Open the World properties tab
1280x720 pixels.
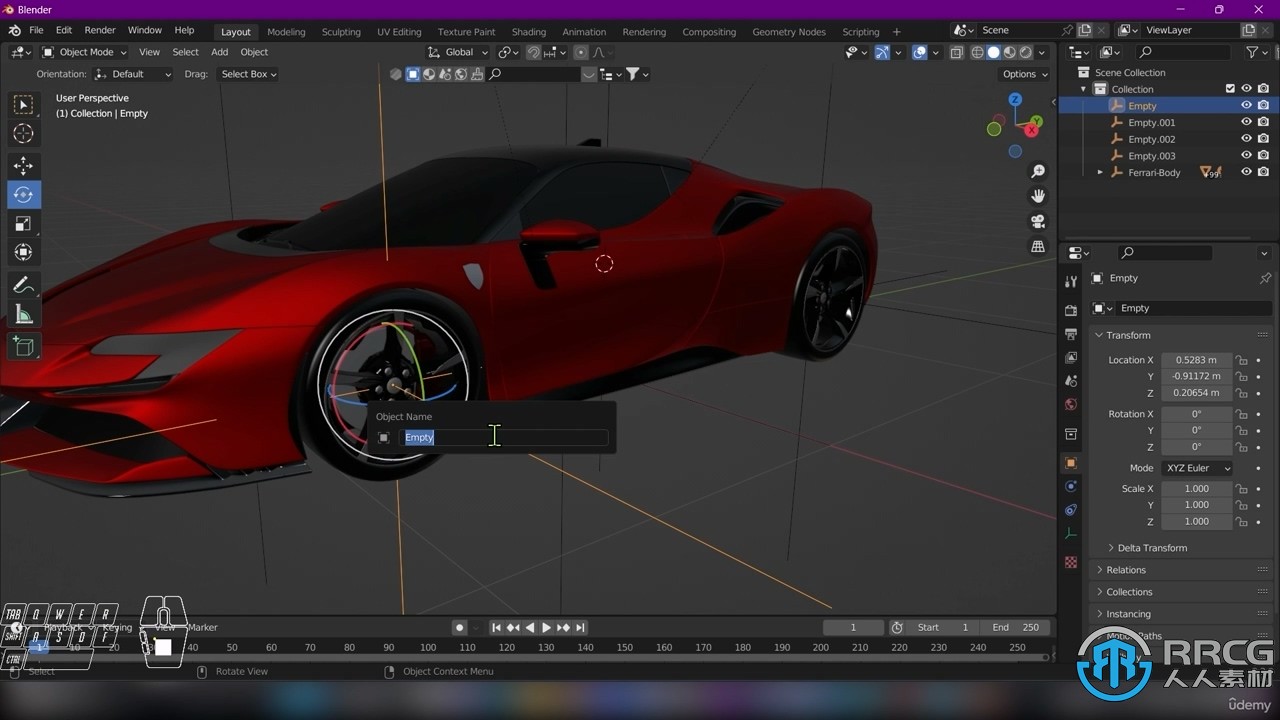[1071, 405]
